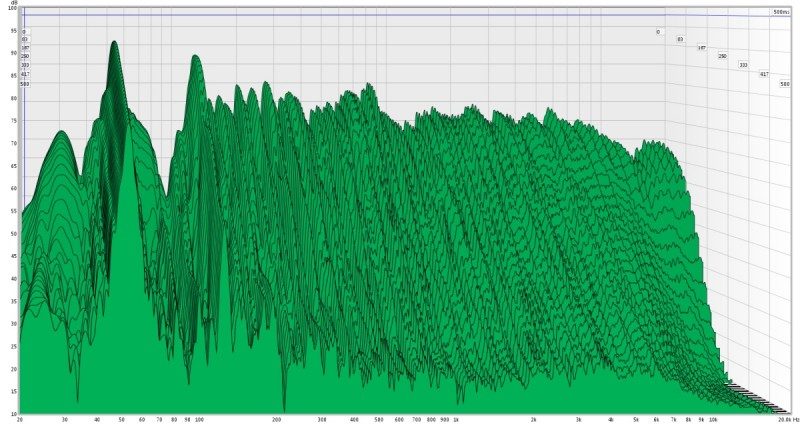
Task: Select the 85 dB level axis tick
Action: [x=14, y=76]
